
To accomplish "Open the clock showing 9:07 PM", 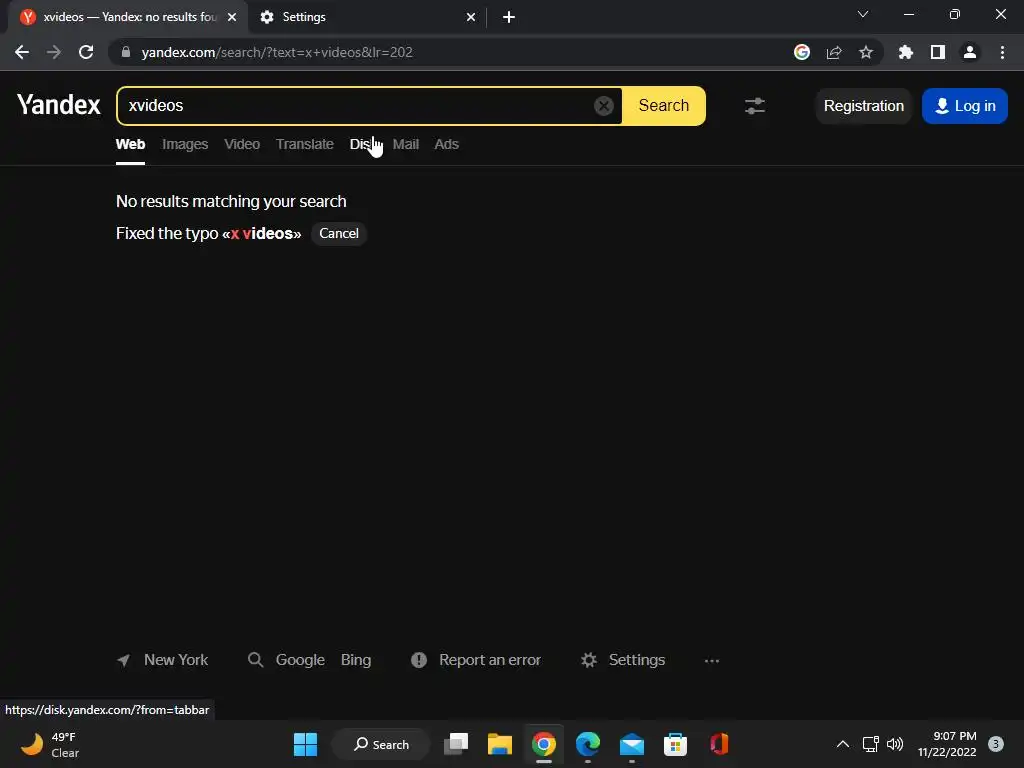I will pyautogui.click(x=947, y=744).
